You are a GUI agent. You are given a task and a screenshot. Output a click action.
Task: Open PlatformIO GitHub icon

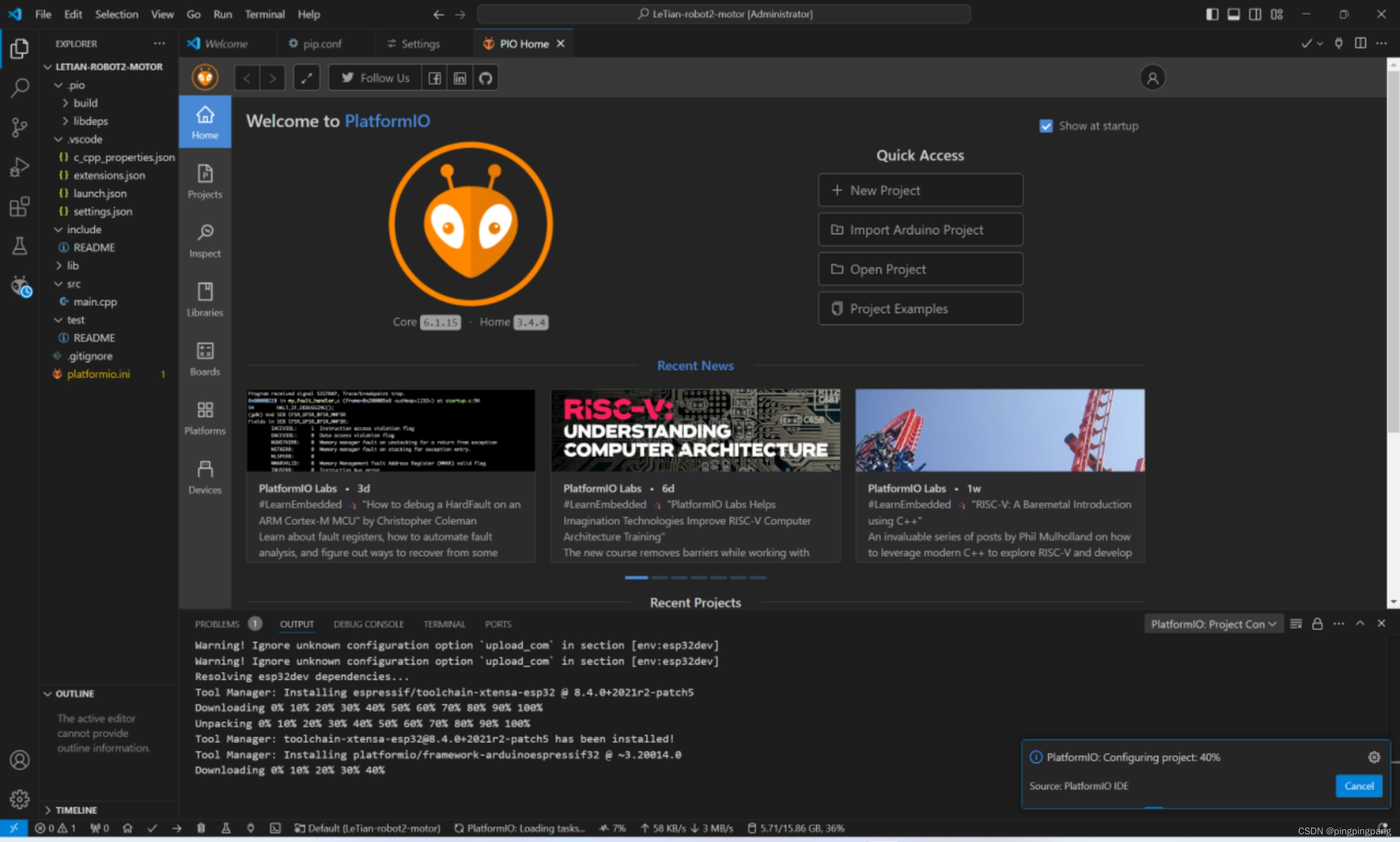[x=486, y=78]
